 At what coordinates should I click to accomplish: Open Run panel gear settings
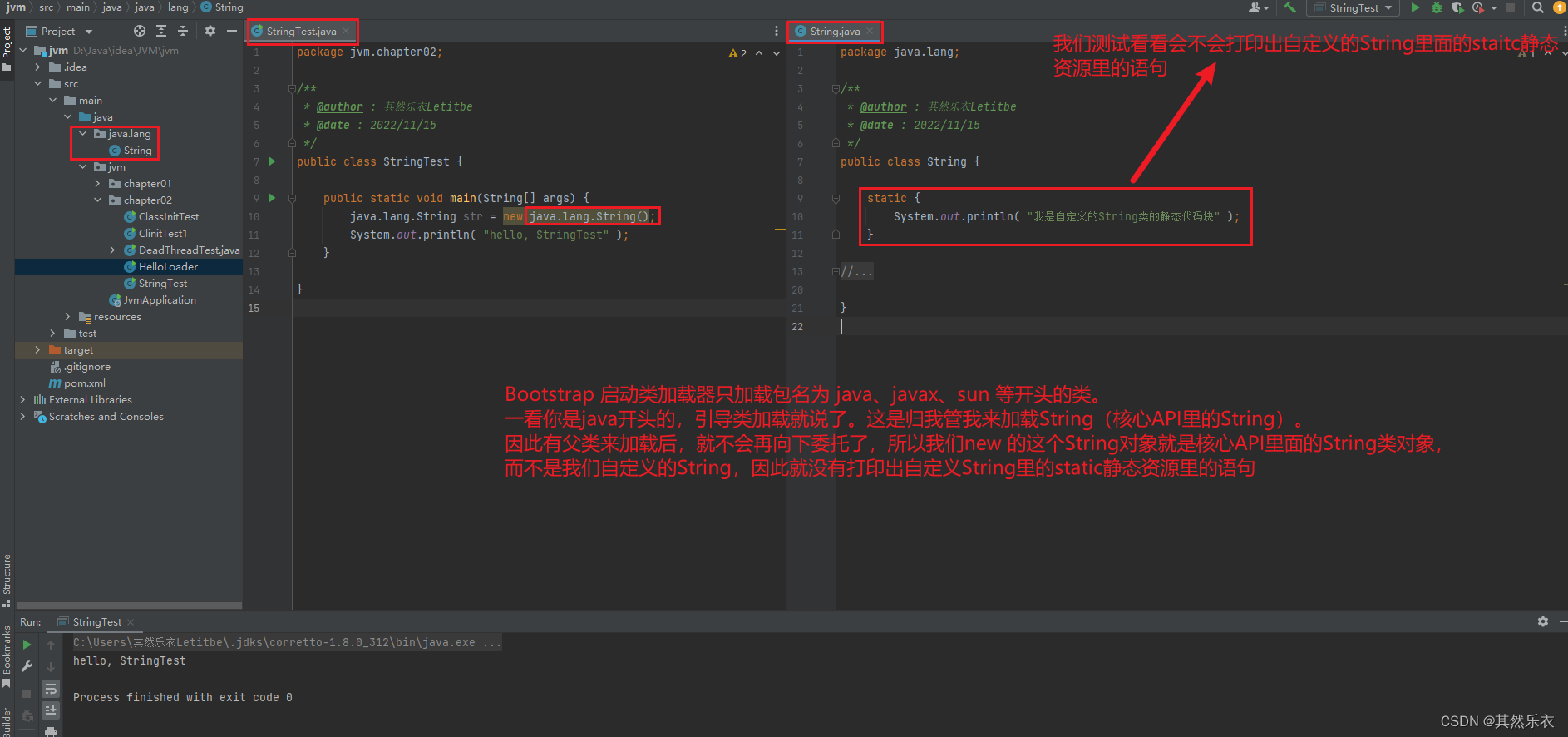[x=1543, y=621]
